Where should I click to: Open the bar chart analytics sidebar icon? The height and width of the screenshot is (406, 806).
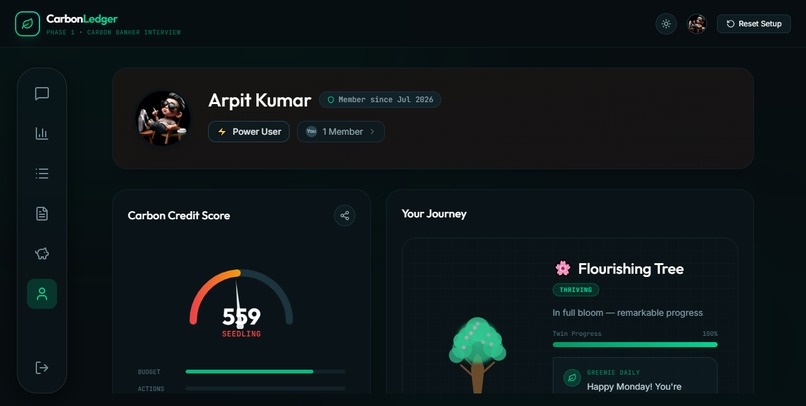coord(42,133)
